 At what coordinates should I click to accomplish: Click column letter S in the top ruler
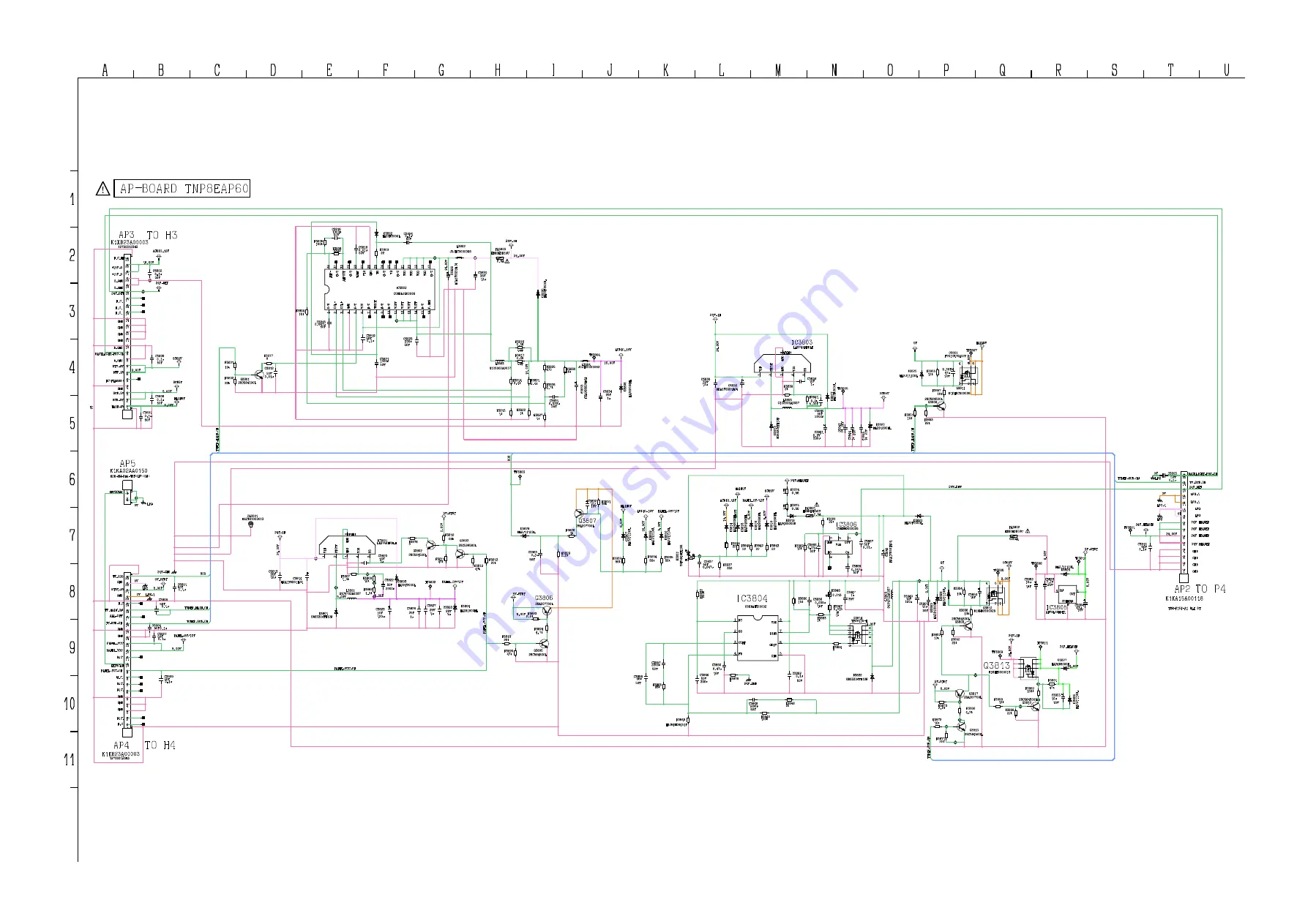point(1115,70)
